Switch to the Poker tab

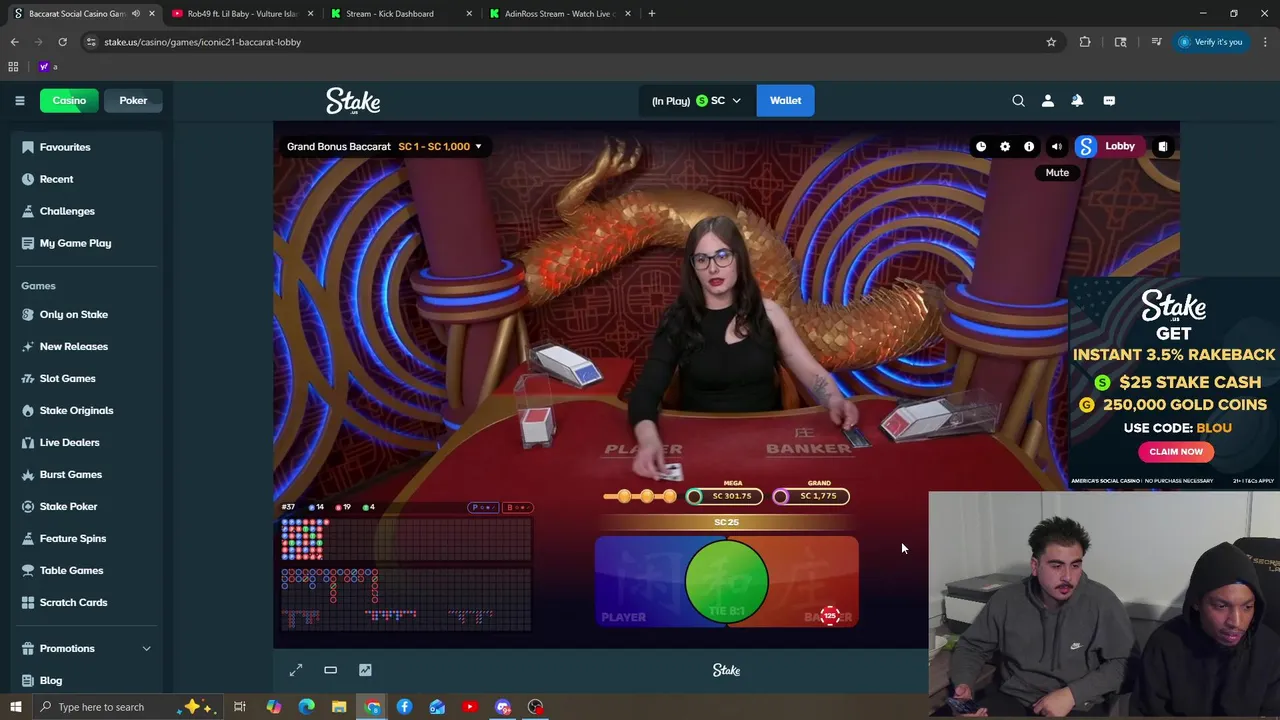(x=133, y=100)
